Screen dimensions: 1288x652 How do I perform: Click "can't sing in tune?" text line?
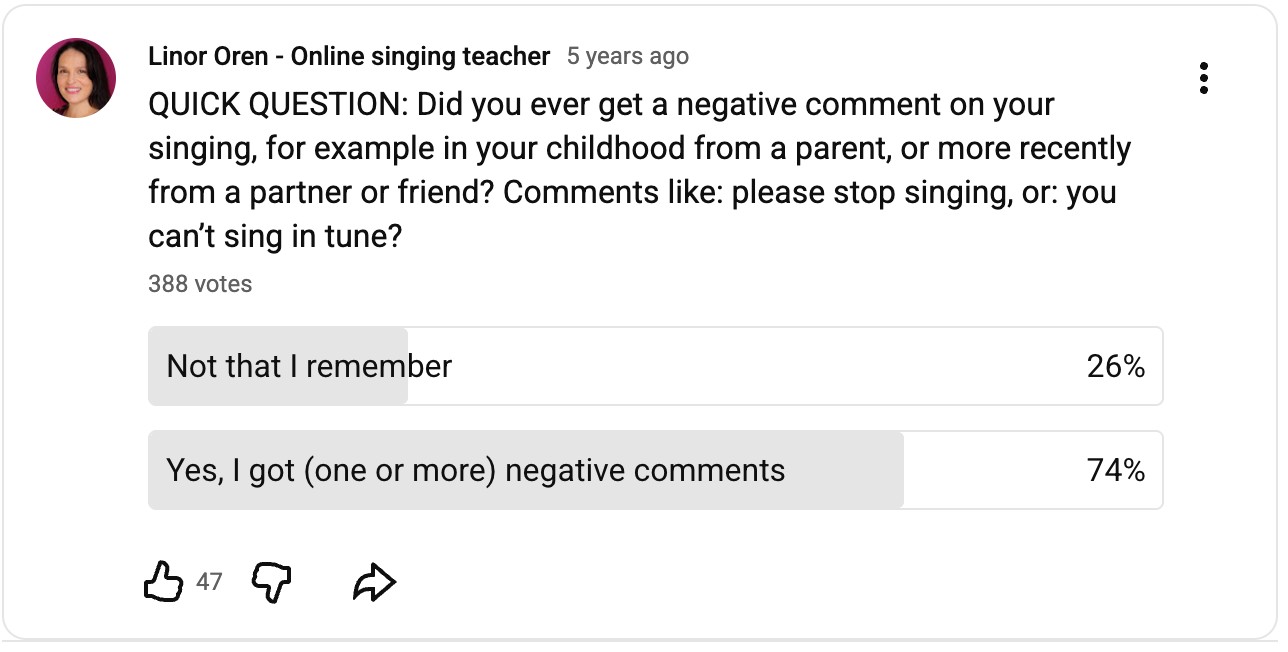click(x=275, y=236)
